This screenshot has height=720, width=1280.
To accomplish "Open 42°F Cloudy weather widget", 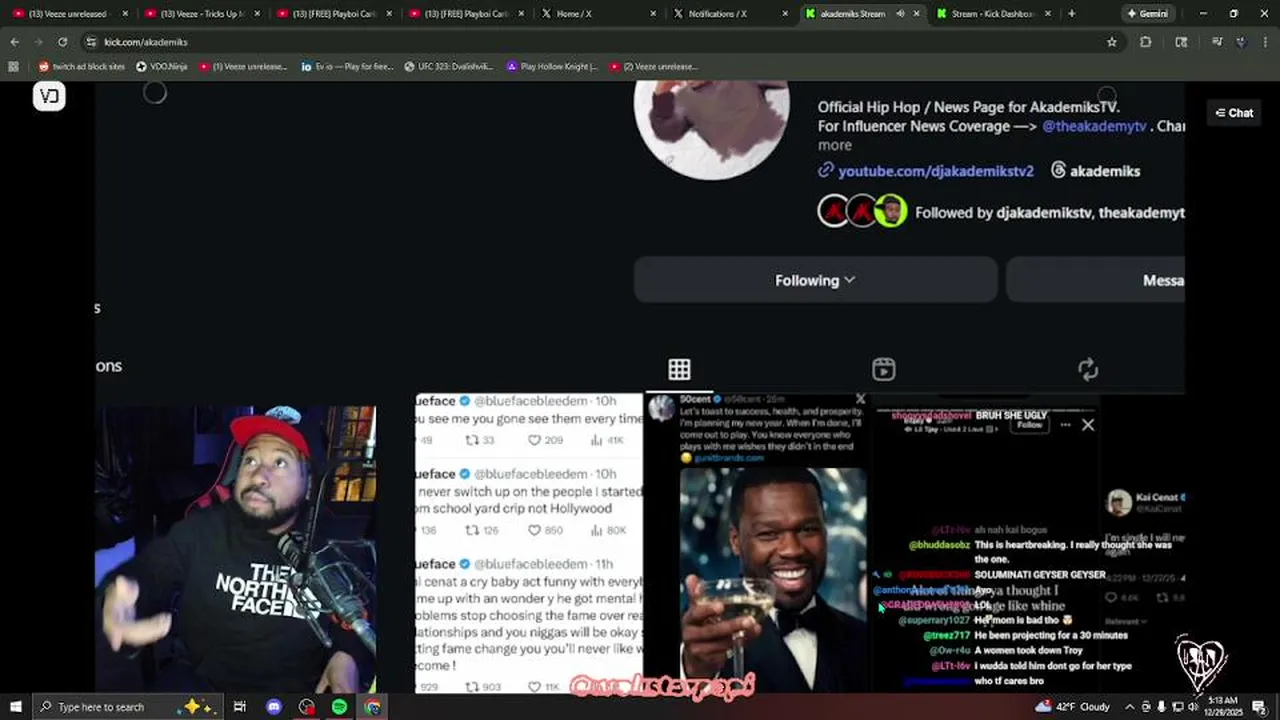I will 1075,707.
